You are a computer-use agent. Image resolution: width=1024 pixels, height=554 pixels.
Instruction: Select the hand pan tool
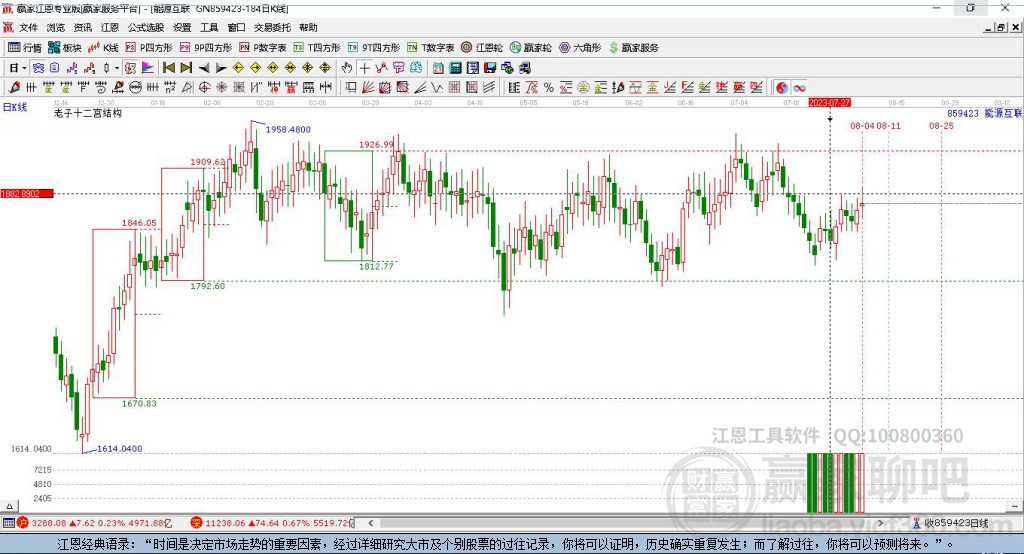(347, 68)
